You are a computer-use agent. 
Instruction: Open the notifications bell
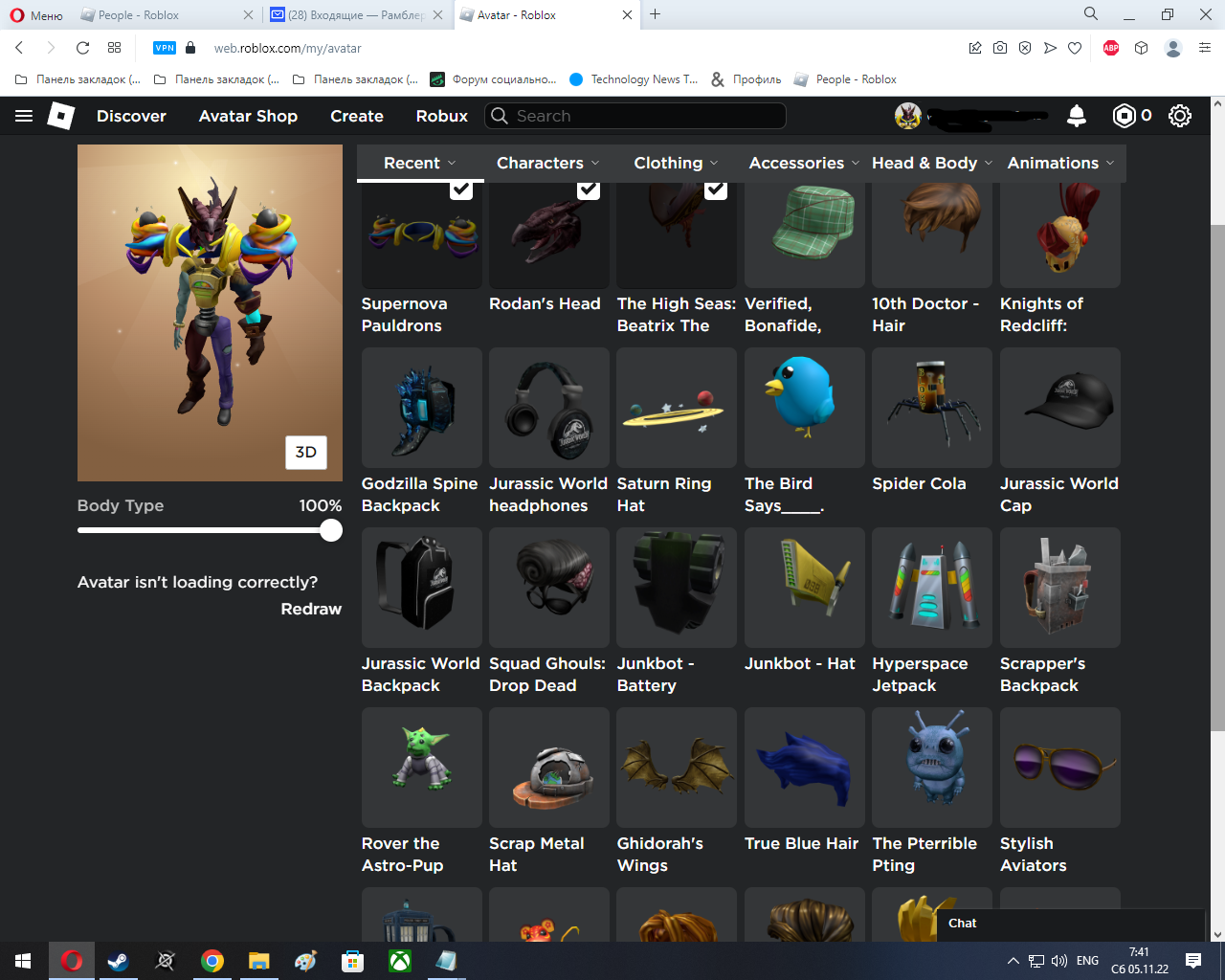[1077, 116]
